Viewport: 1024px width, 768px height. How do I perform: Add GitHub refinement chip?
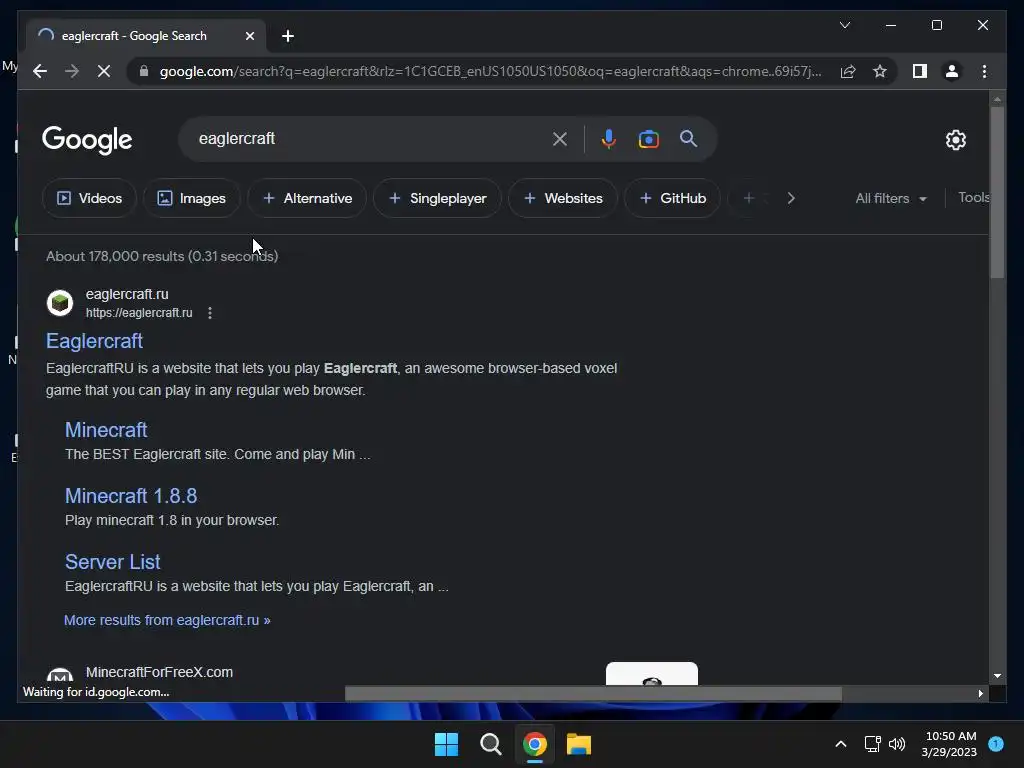pos(672,198)
